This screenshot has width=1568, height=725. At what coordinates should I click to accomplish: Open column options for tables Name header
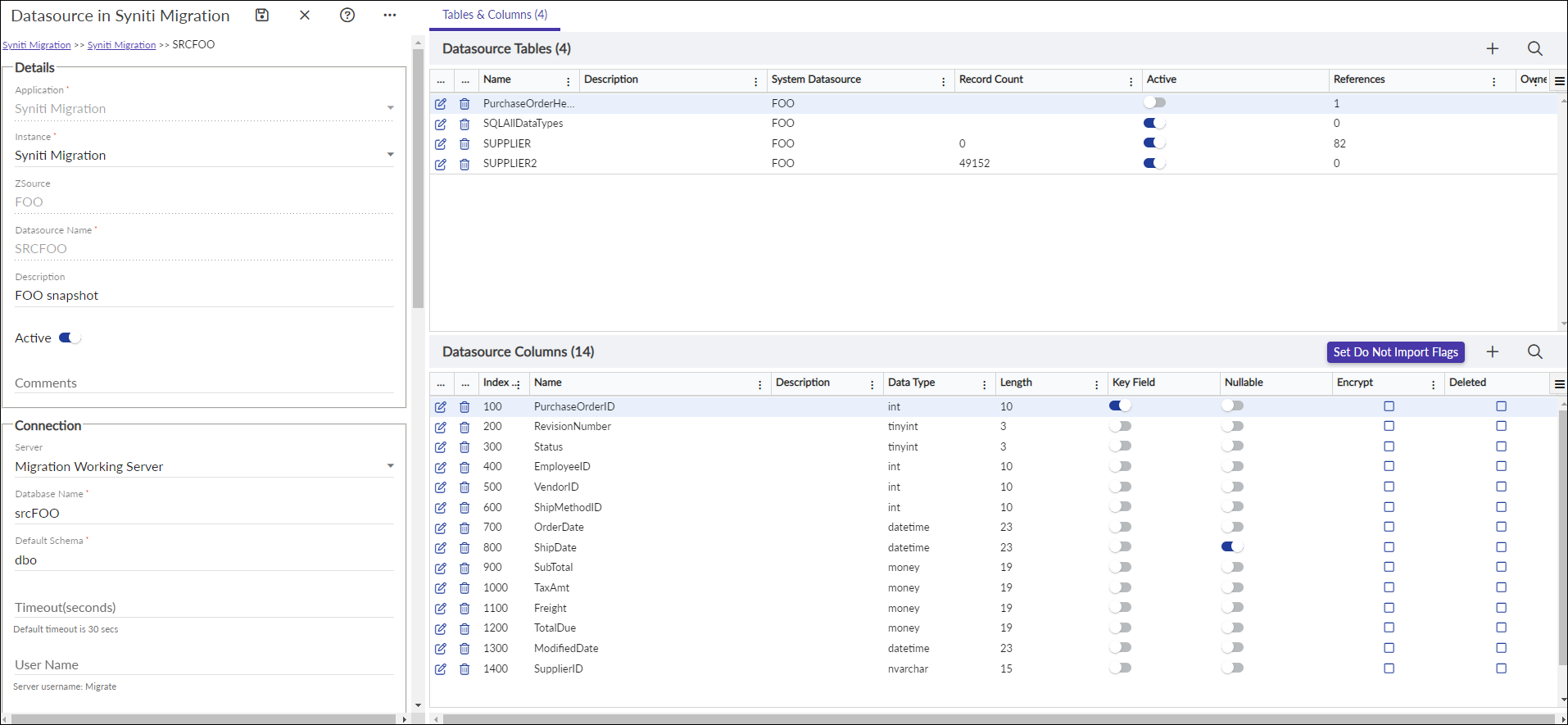pos(569,81)
